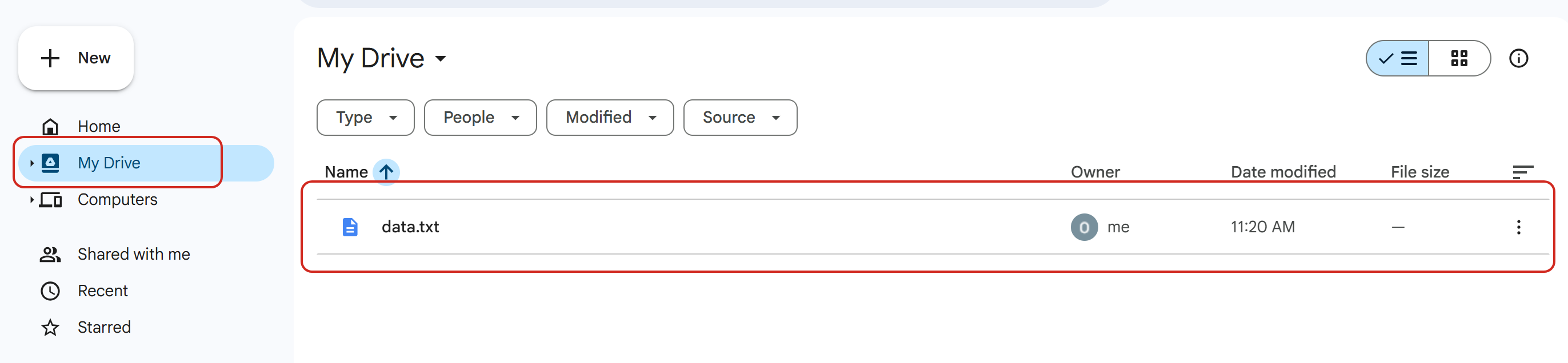This screenshot has width=1568, height=363.
Task: Expand the My Drive folder tree arrow
Action: 31,163
